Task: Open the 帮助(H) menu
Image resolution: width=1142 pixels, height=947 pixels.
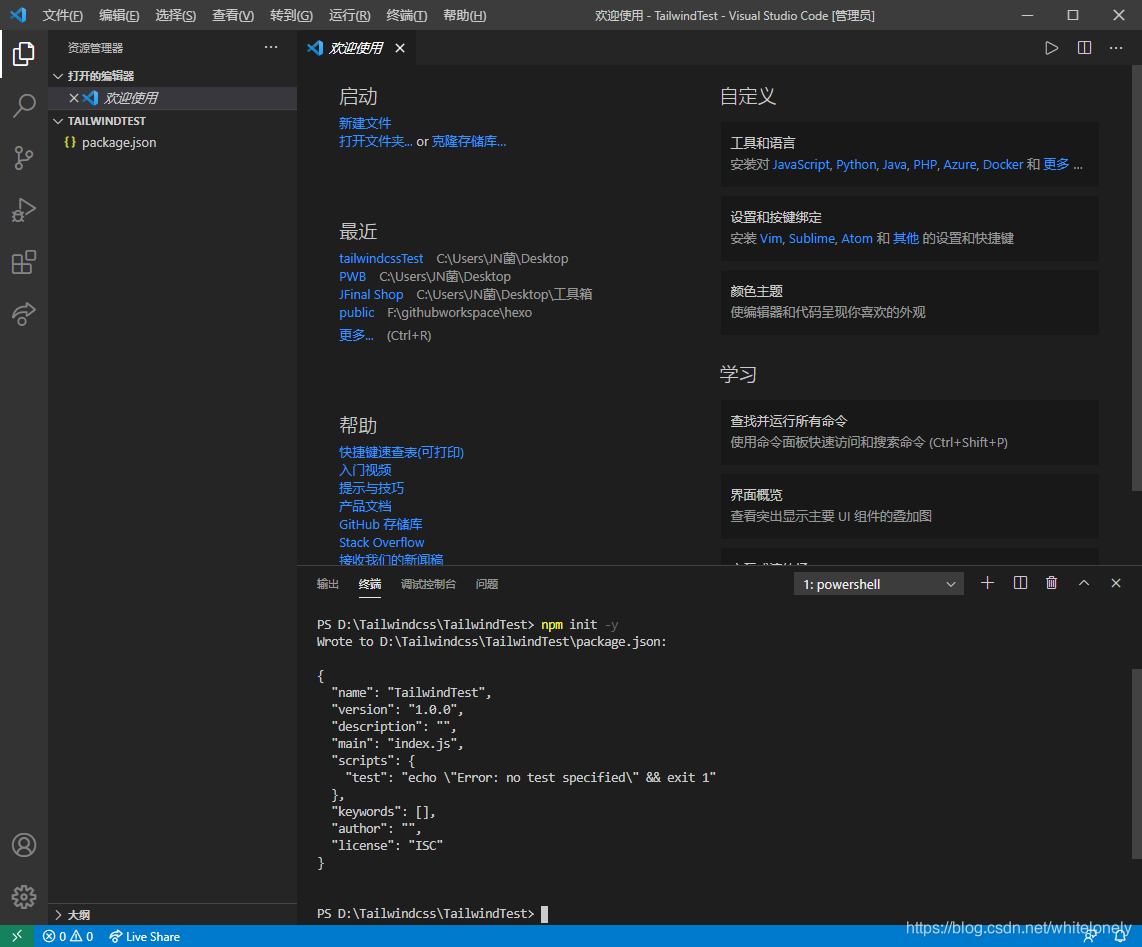Action: coord(465,15)
